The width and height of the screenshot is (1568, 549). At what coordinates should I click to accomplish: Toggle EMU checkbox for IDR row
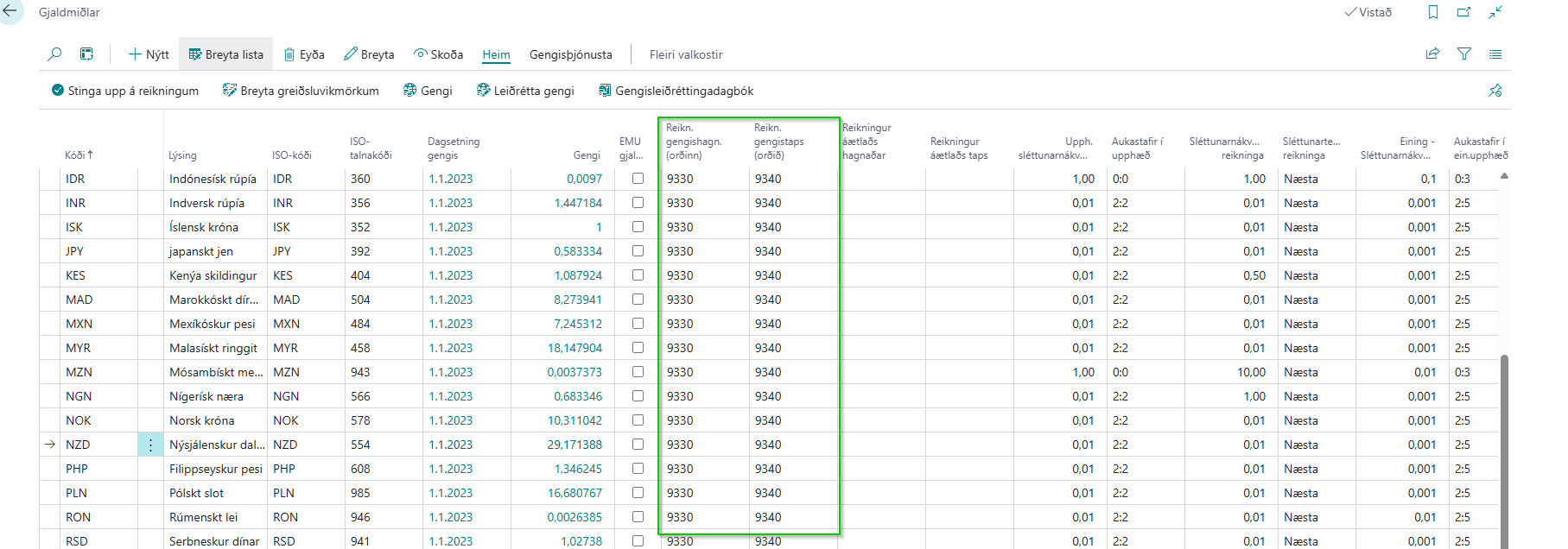638,179
